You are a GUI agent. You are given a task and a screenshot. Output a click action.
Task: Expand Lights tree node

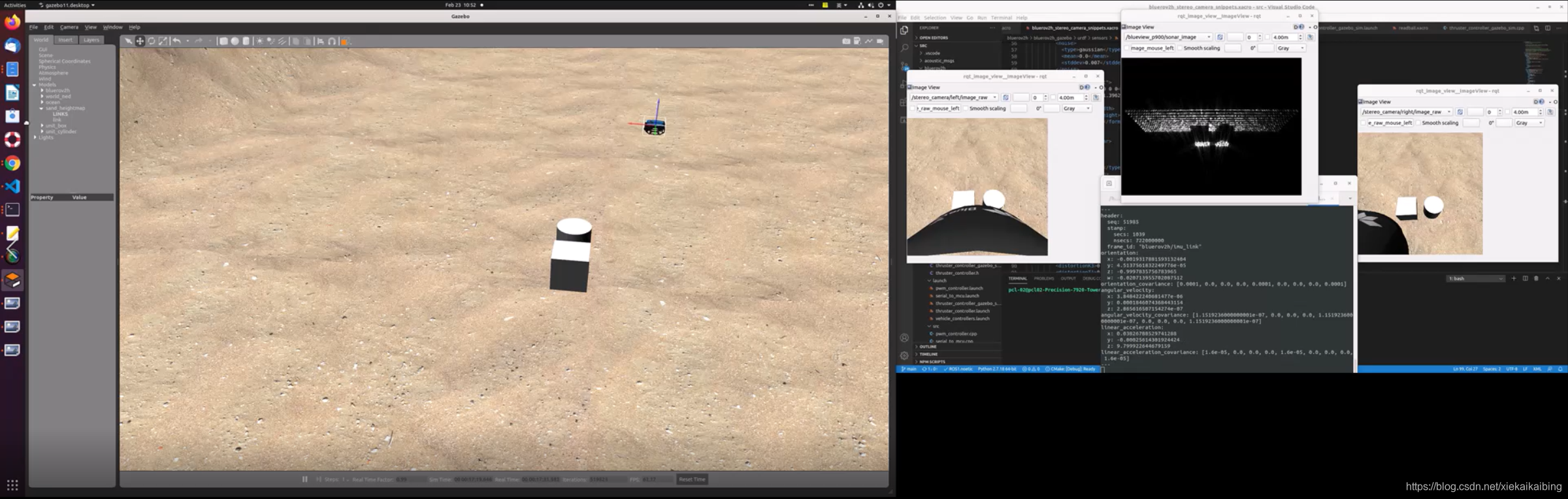click(35, 137)
